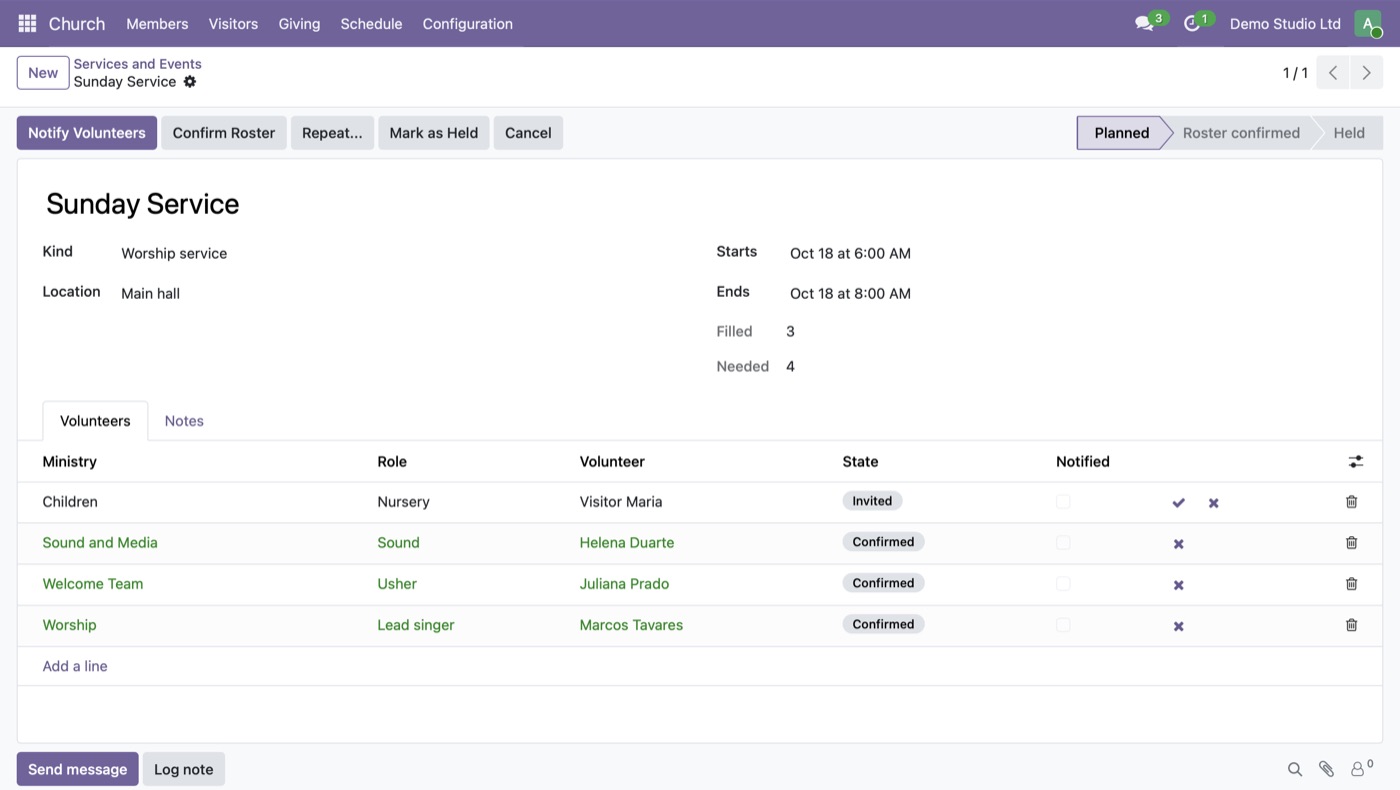This screenshot has width=1400, height=790.
Task: Open the activities clock icon
Action: pyautogui.click(x=1191, y=23)
